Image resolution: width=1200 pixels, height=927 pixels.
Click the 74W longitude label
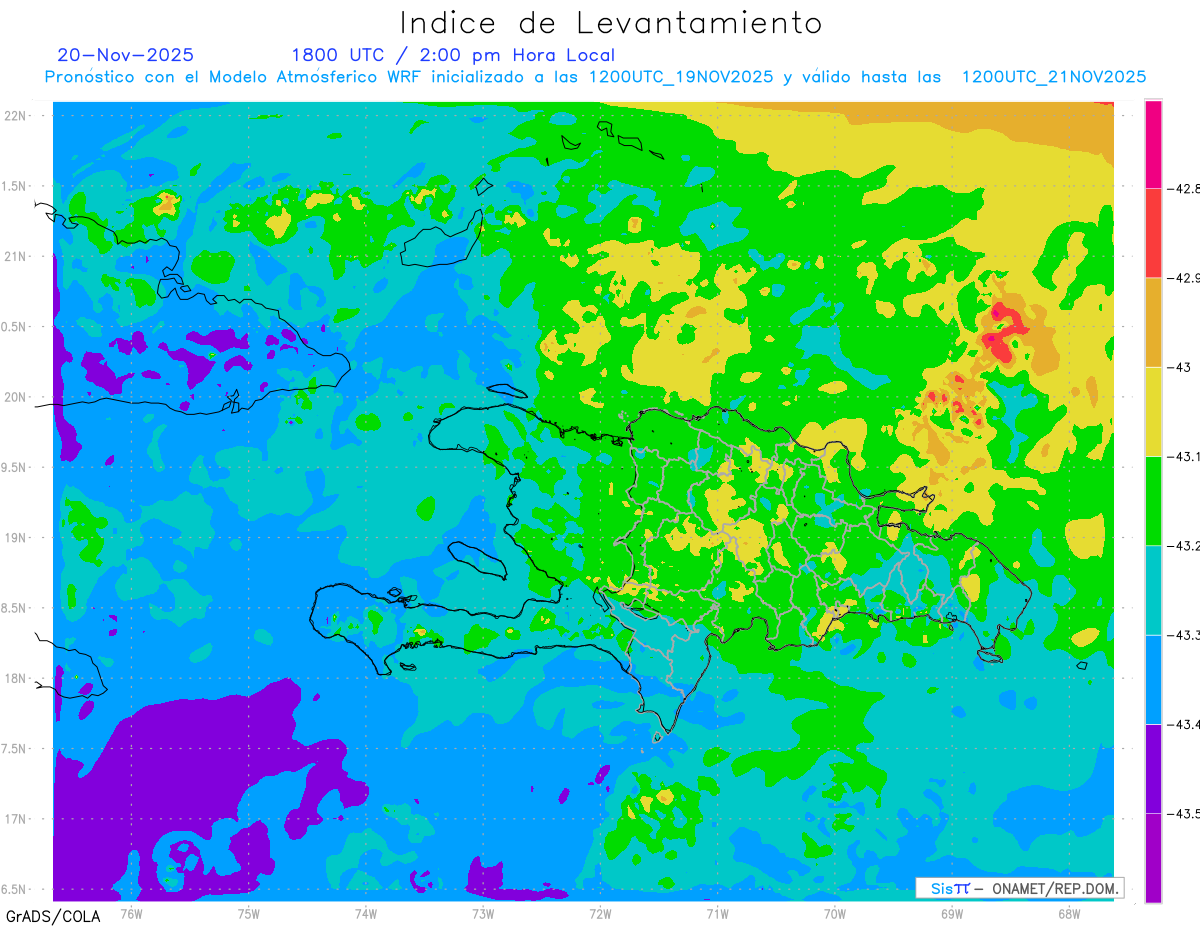(x=365, y=913)
